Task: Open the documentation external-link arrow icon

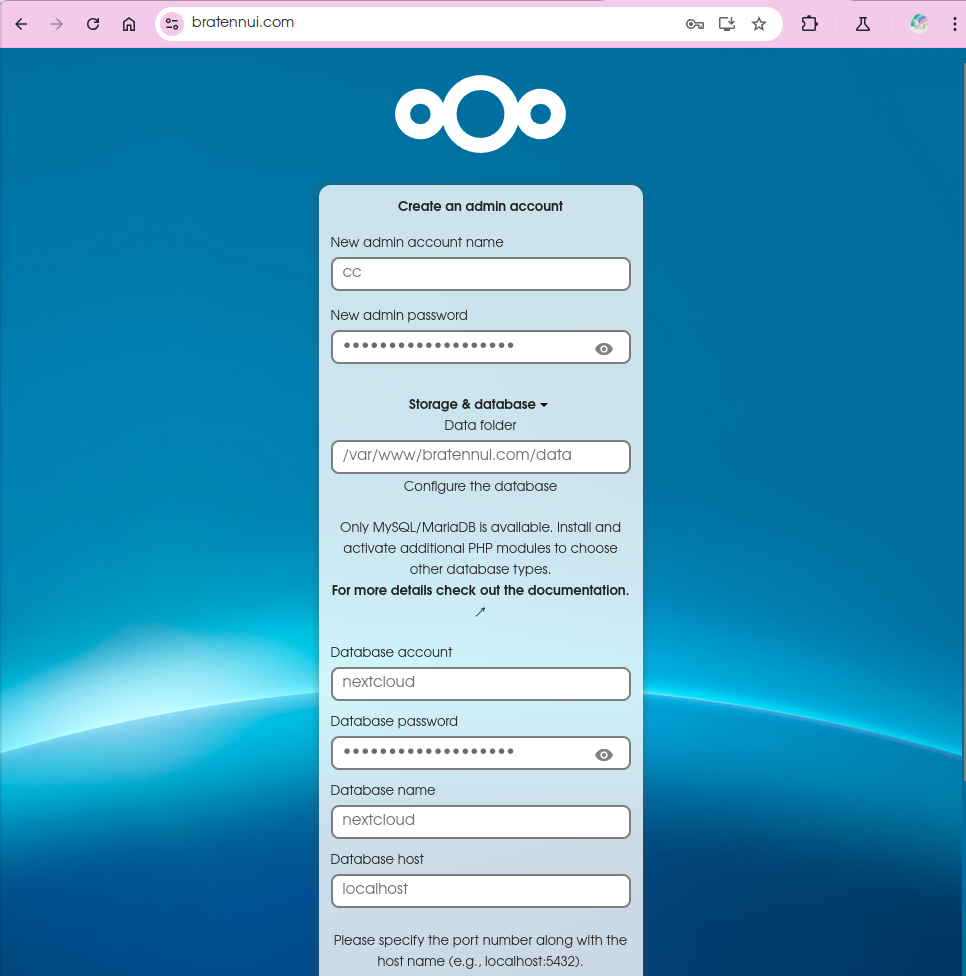Action: click(x=480, y=612)
